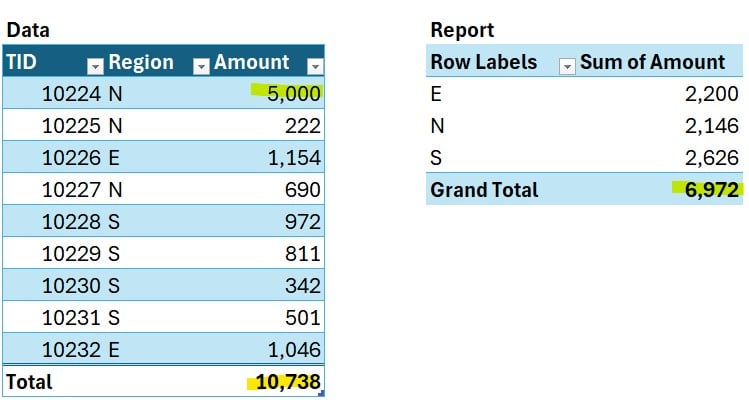The width and height of the screenshot is (749, 402).
Task: Click the Report title cell
Action: pos(462,30)
